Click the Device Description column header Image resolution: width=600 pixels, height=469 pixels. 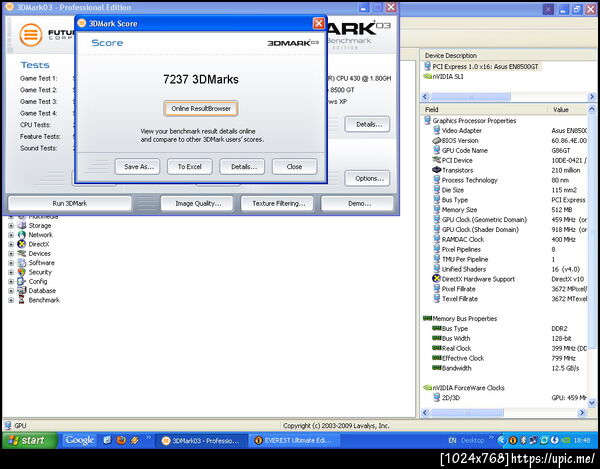pos(508,56)
